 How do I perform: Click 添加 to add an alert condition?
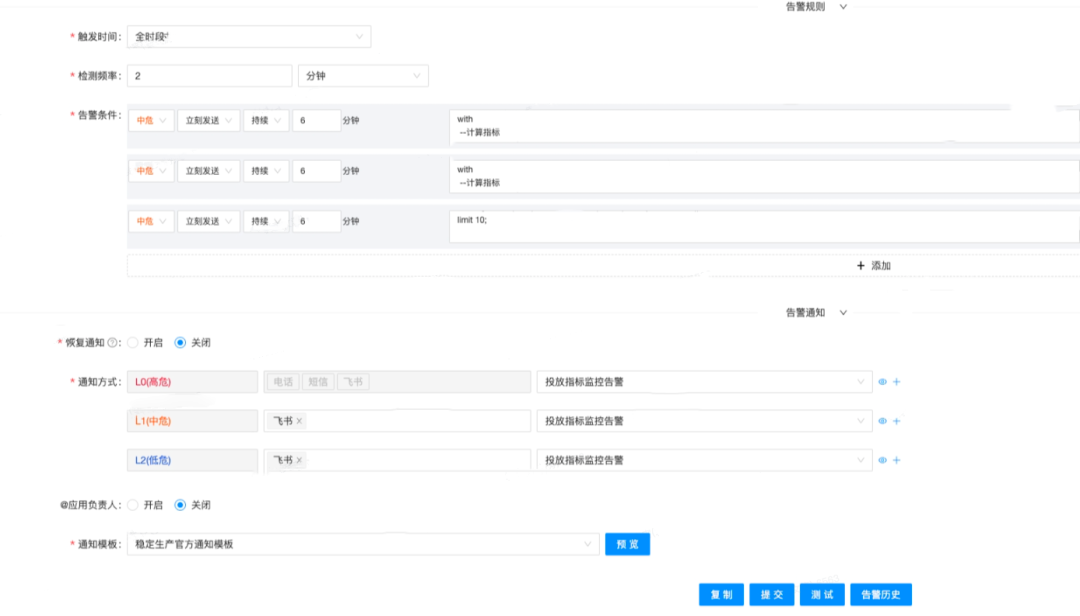873,266
